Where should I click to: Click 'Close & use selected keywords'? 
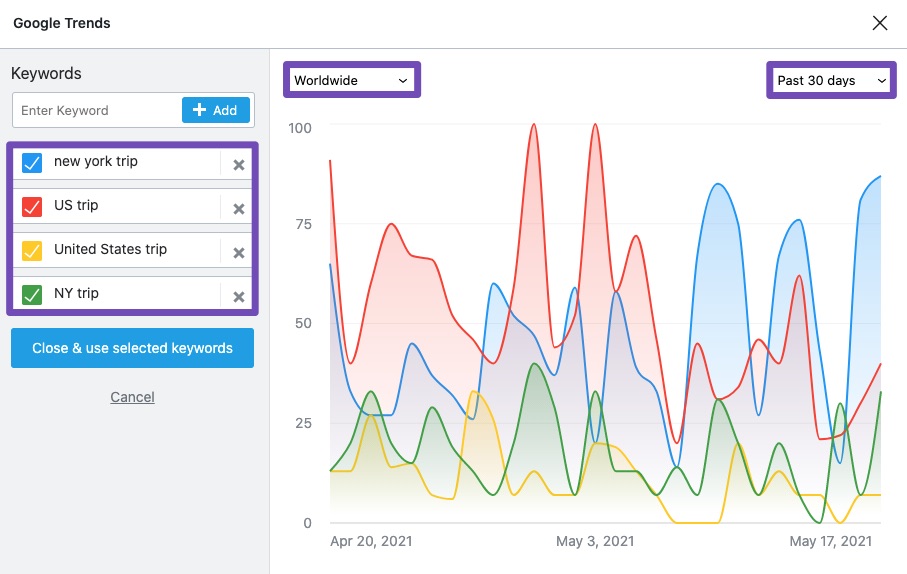tap(132, 348)
